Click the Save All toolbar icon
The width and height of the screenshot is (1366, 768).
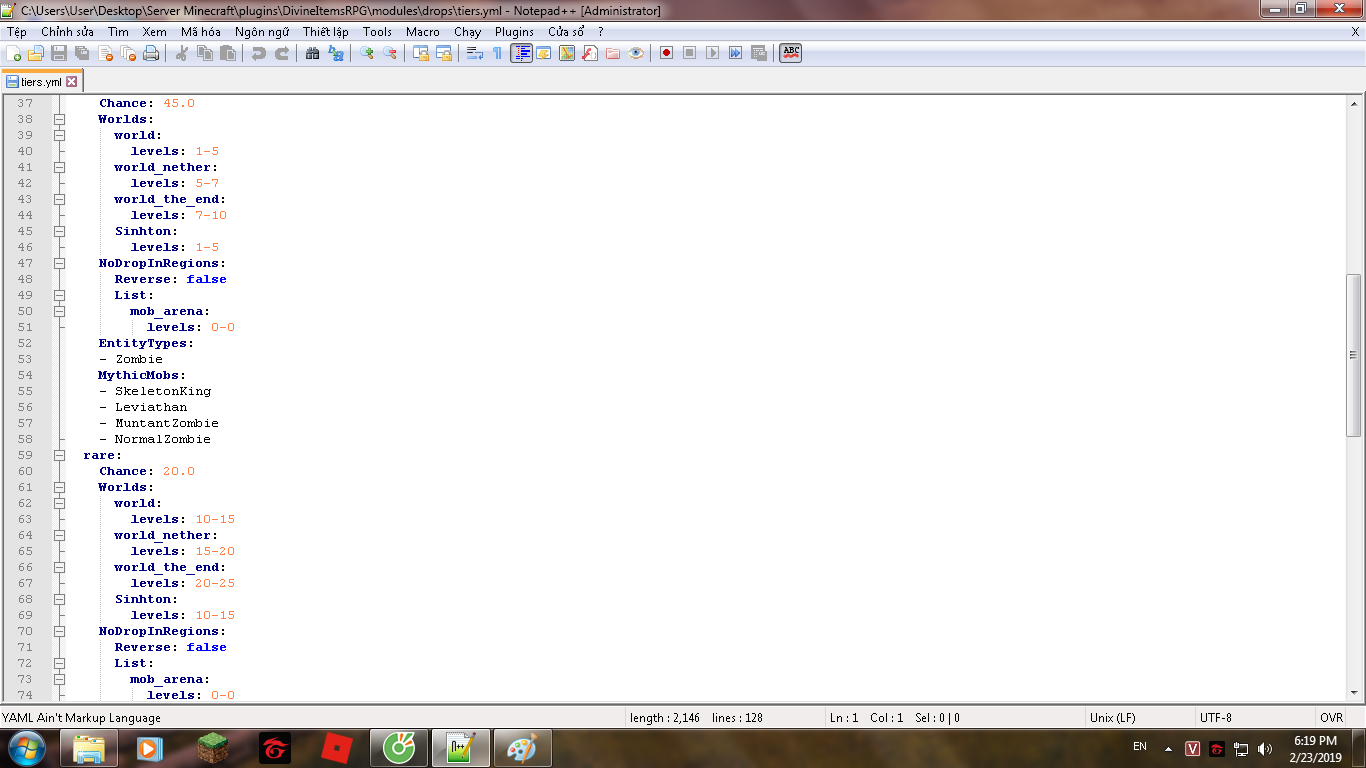pos(82,53)
